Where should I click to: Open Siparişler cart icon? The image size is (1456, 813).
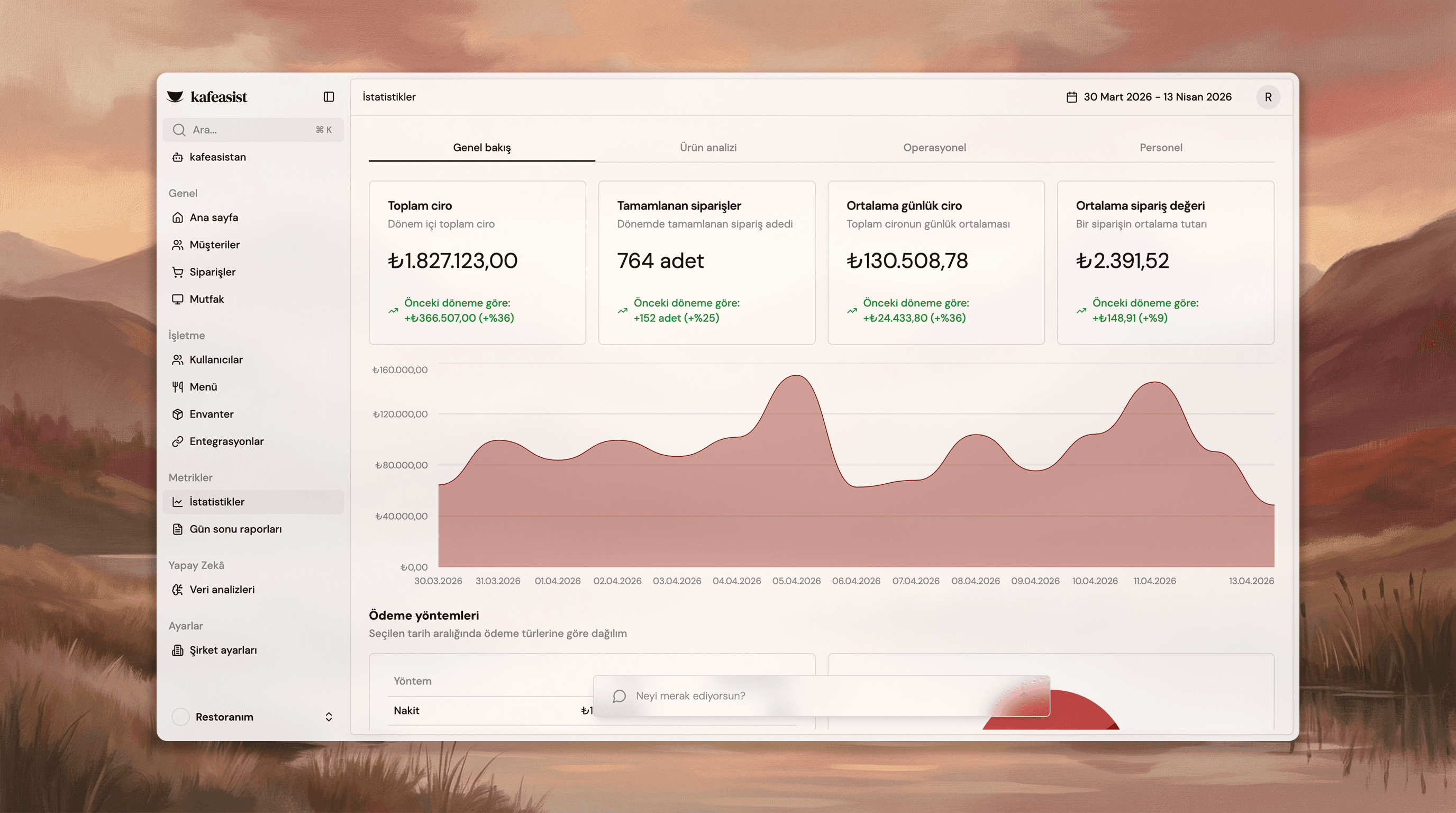(177, 272)
